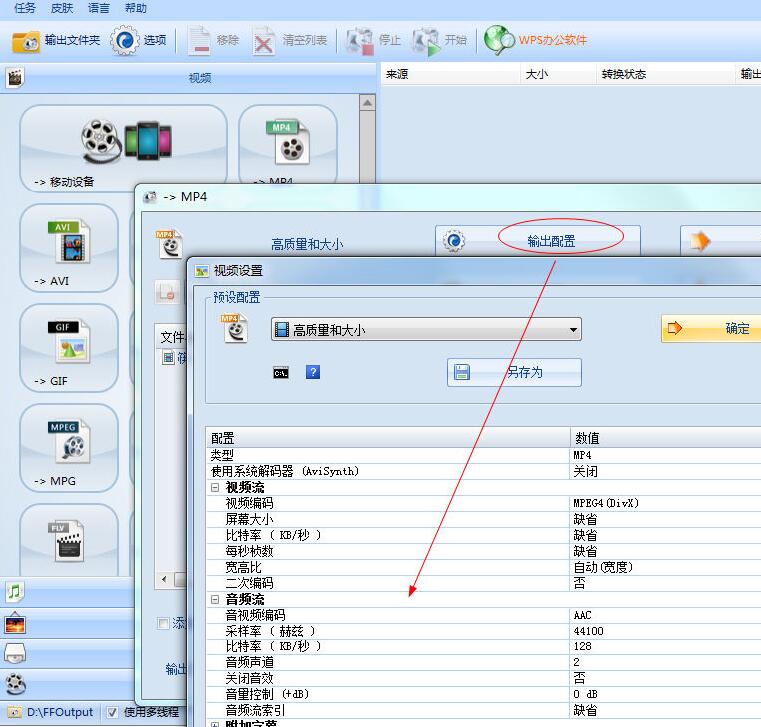Select the 音频声道 row

pyautogui.click(x=483, y=662)
